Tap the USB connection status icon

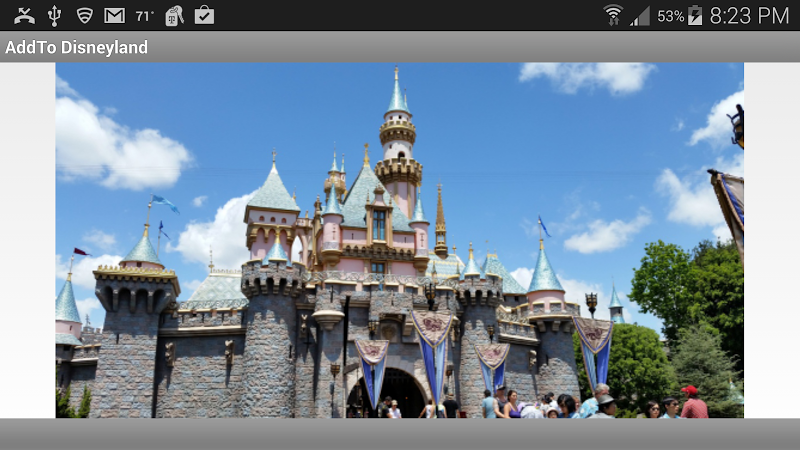point(54,16)
